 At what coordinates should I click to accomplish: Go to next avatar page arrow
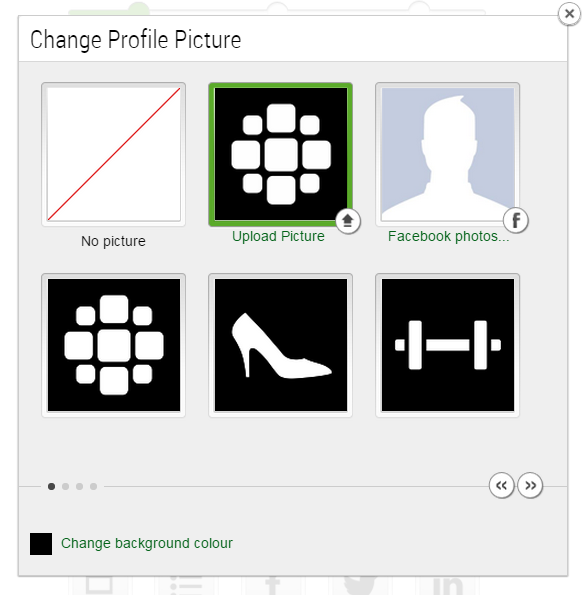coord(530,485)
